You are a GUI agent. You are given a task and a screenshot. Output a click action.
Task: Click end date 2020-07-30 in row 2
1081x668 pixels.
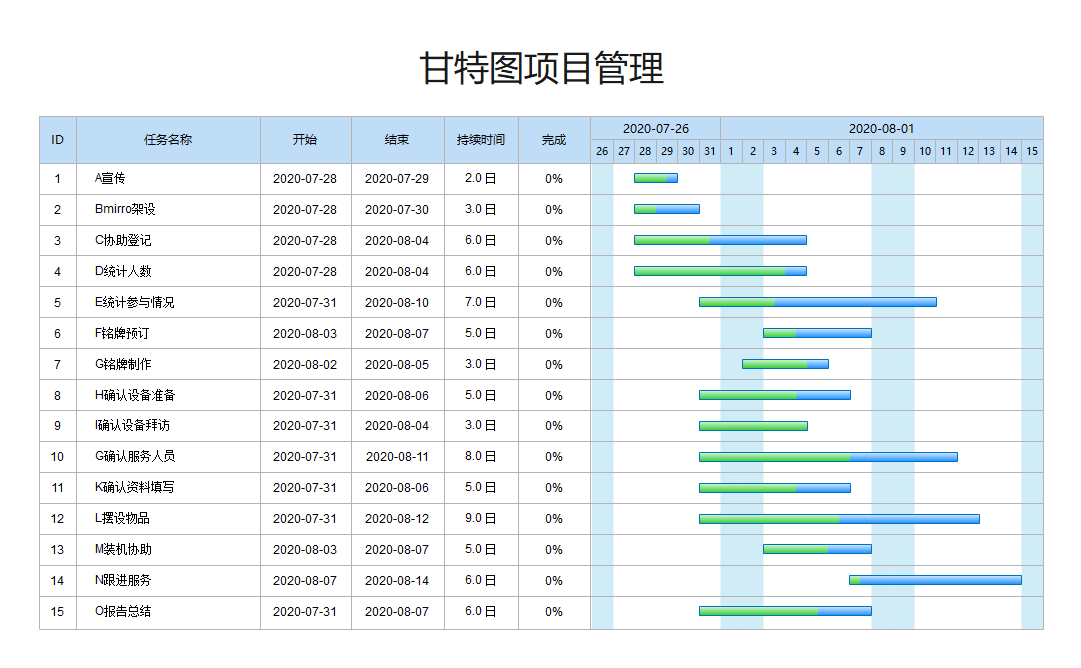point(397,210)
